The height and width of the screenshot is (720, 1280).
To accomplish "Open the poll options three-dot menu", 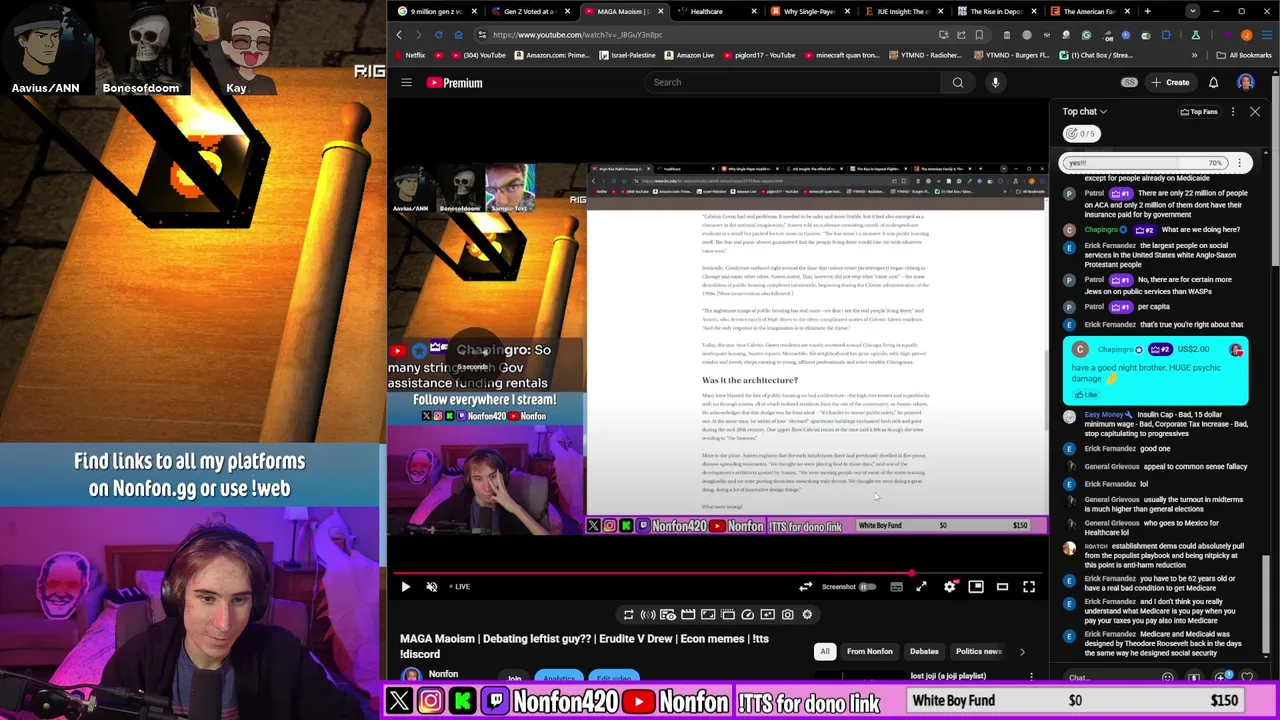I will coord(1239,163).
